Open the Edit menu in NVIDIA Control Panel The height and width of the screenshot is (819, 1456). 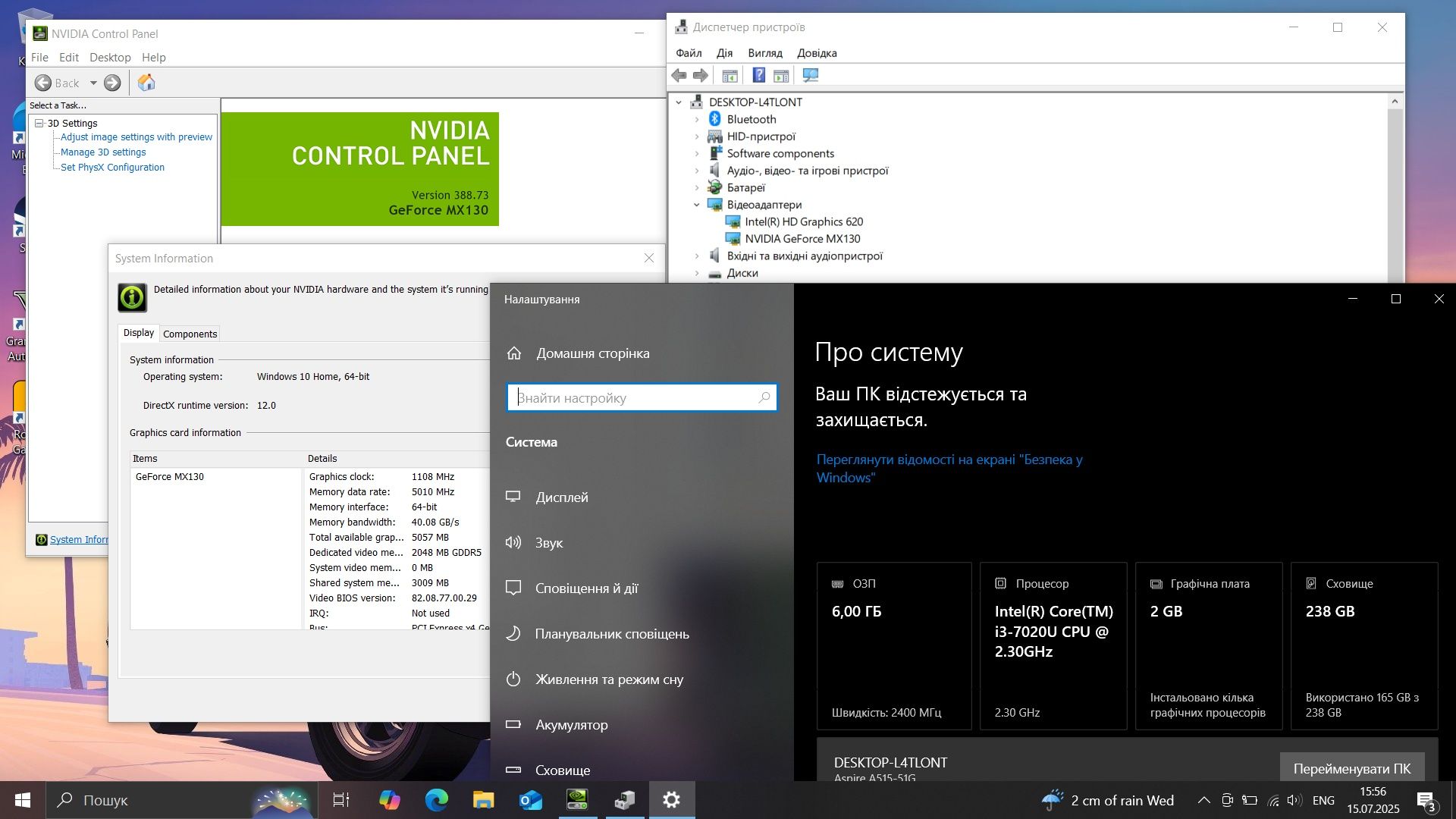pos(69,57)
